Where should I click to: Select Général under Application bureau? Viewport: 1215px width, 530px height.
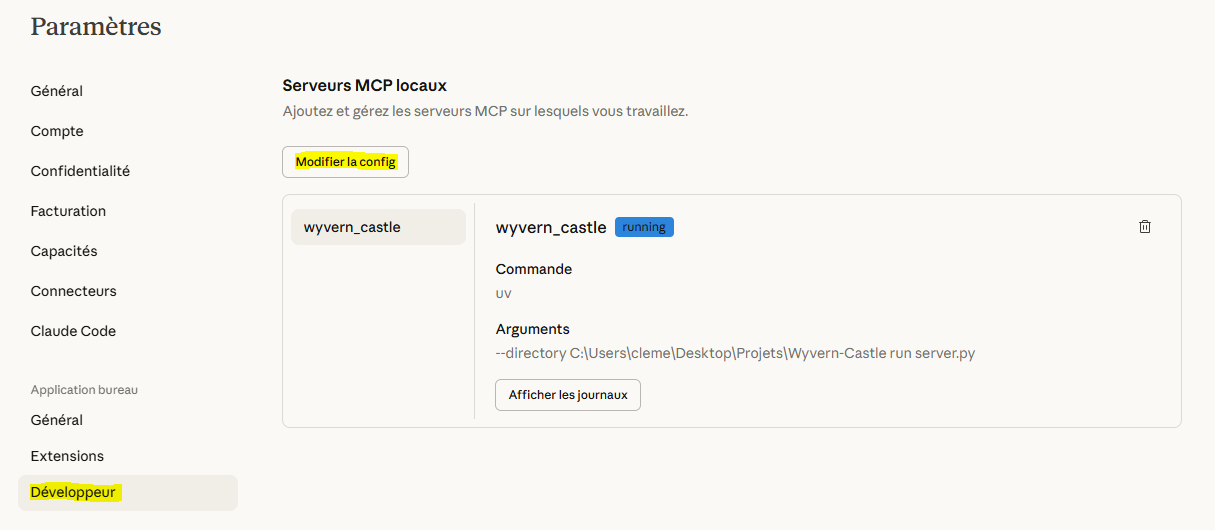[57, 420]
